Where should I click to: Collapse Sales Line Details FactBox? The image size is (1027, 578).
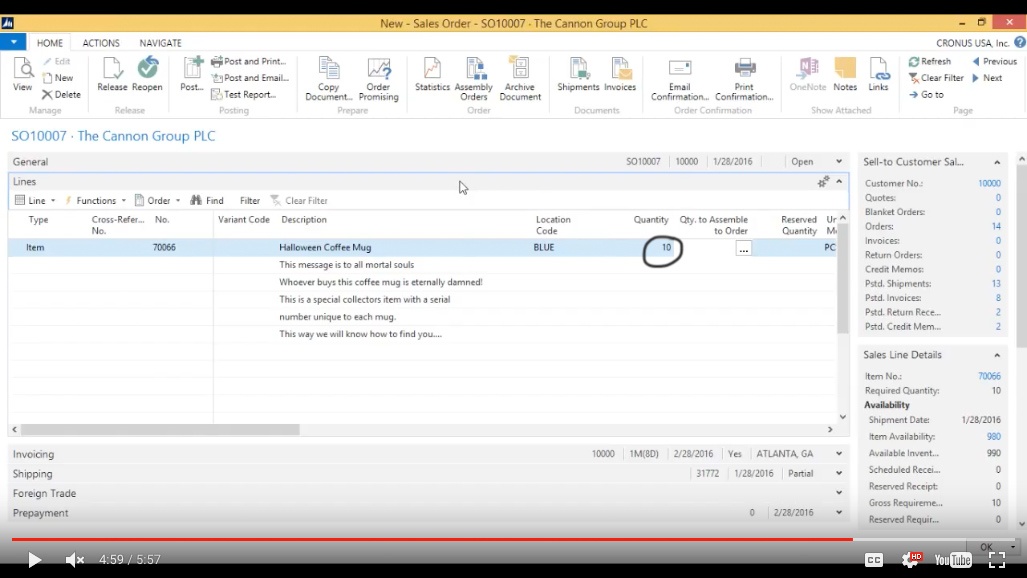[x=997, y=355]
